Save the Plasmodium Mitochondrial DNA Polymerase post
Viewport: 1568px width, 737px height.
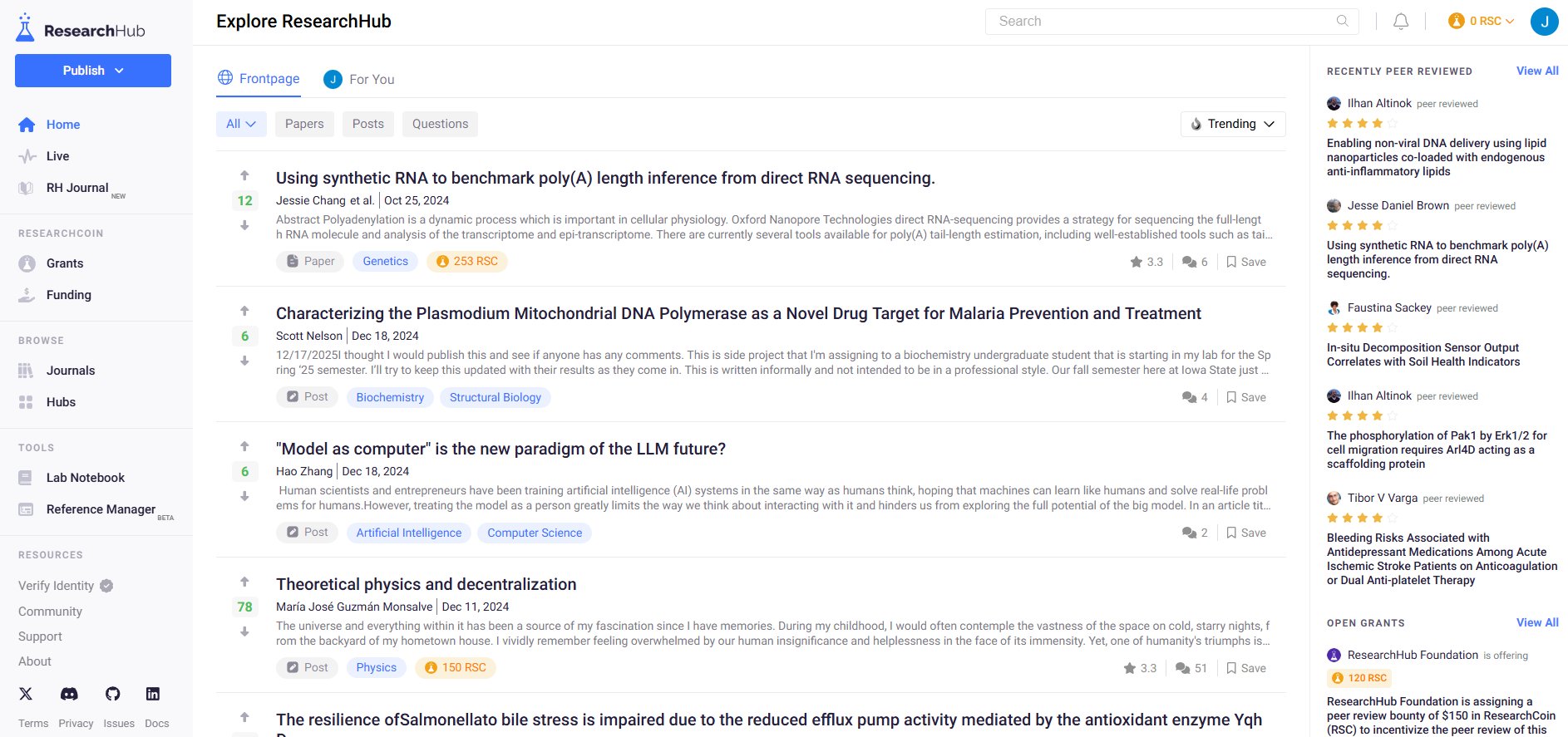pos(1246,397)
